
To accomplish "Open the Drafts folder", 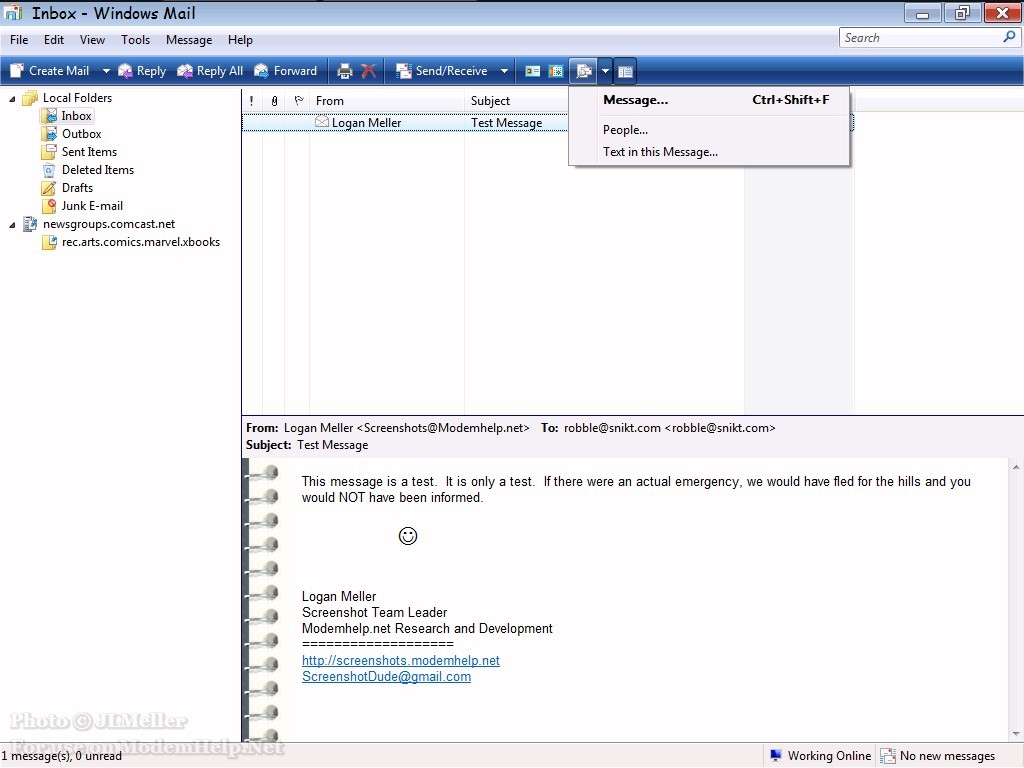I will click(67, 188).
